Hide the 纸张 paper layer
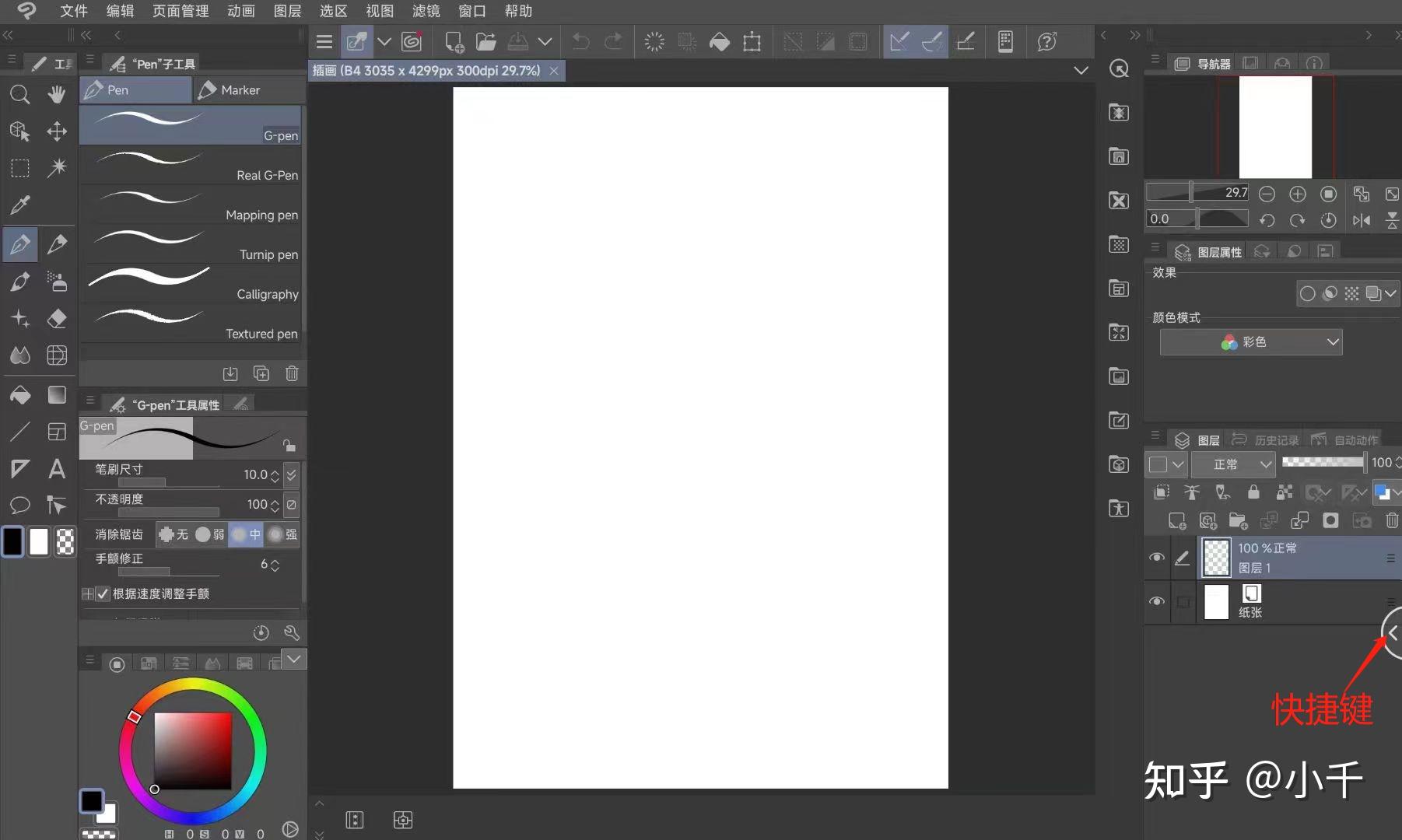 [x=1156, y=602]
